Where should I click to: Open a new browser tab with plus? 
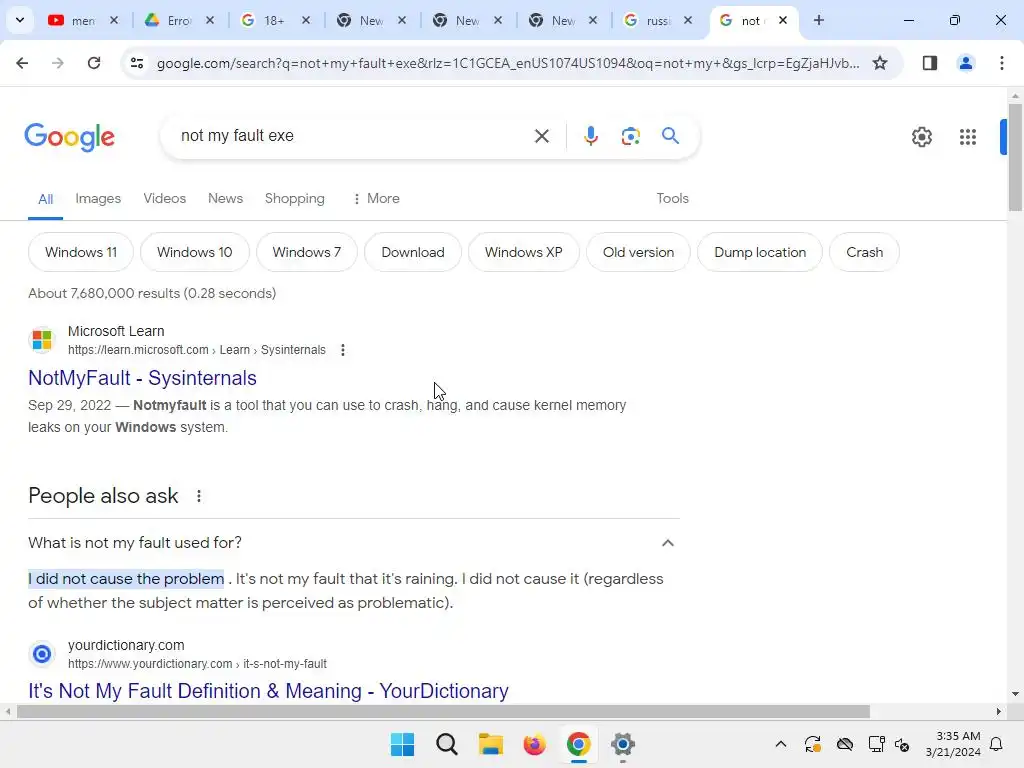click(x=818, y=20)
